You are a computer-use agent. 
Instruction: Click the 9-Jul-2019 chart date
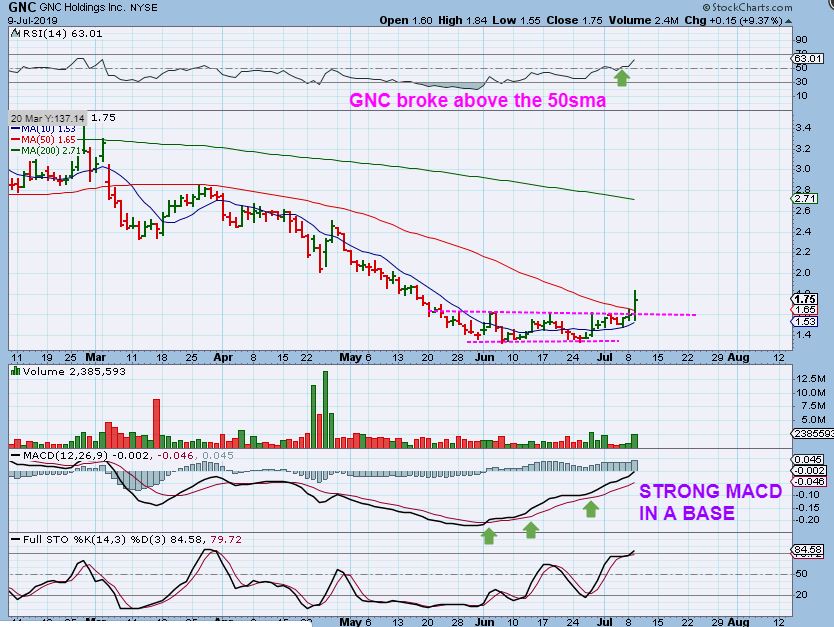(32, 20)
